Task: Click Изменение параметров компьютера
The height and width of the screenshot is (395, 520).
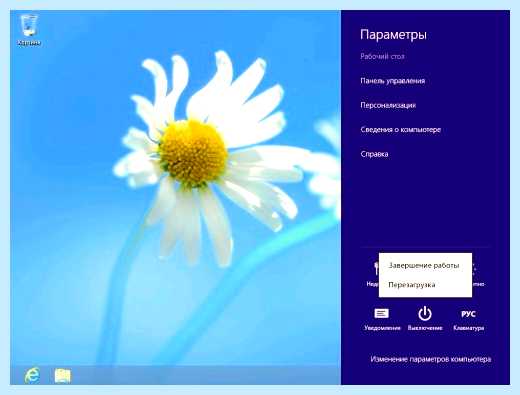Action: pyautogui.click(x=430, y=359)
